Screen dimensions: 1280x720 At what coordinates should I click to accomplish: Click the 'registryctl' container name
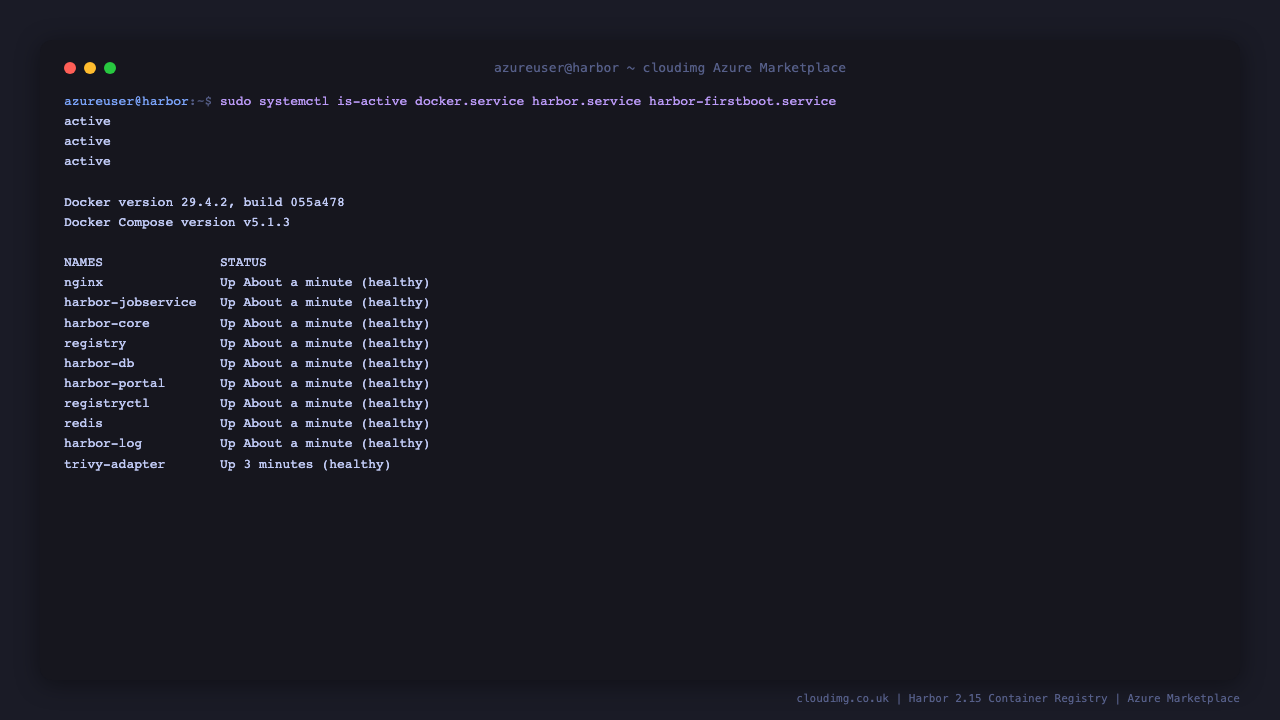coord(107,403)
